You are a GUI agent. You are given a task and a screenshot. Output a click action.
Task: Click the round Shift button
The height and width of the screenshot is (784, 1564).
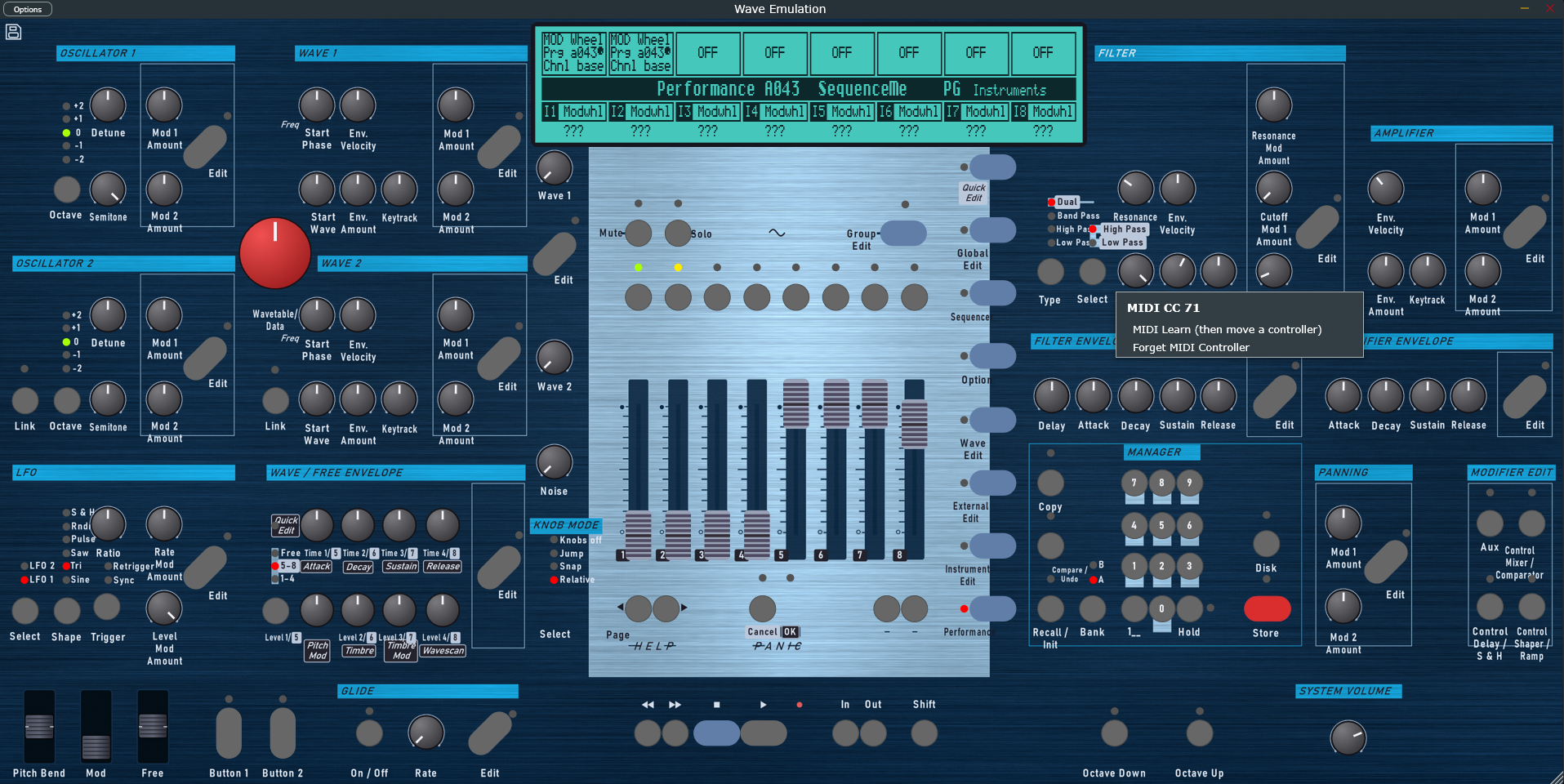click(924, 733)
